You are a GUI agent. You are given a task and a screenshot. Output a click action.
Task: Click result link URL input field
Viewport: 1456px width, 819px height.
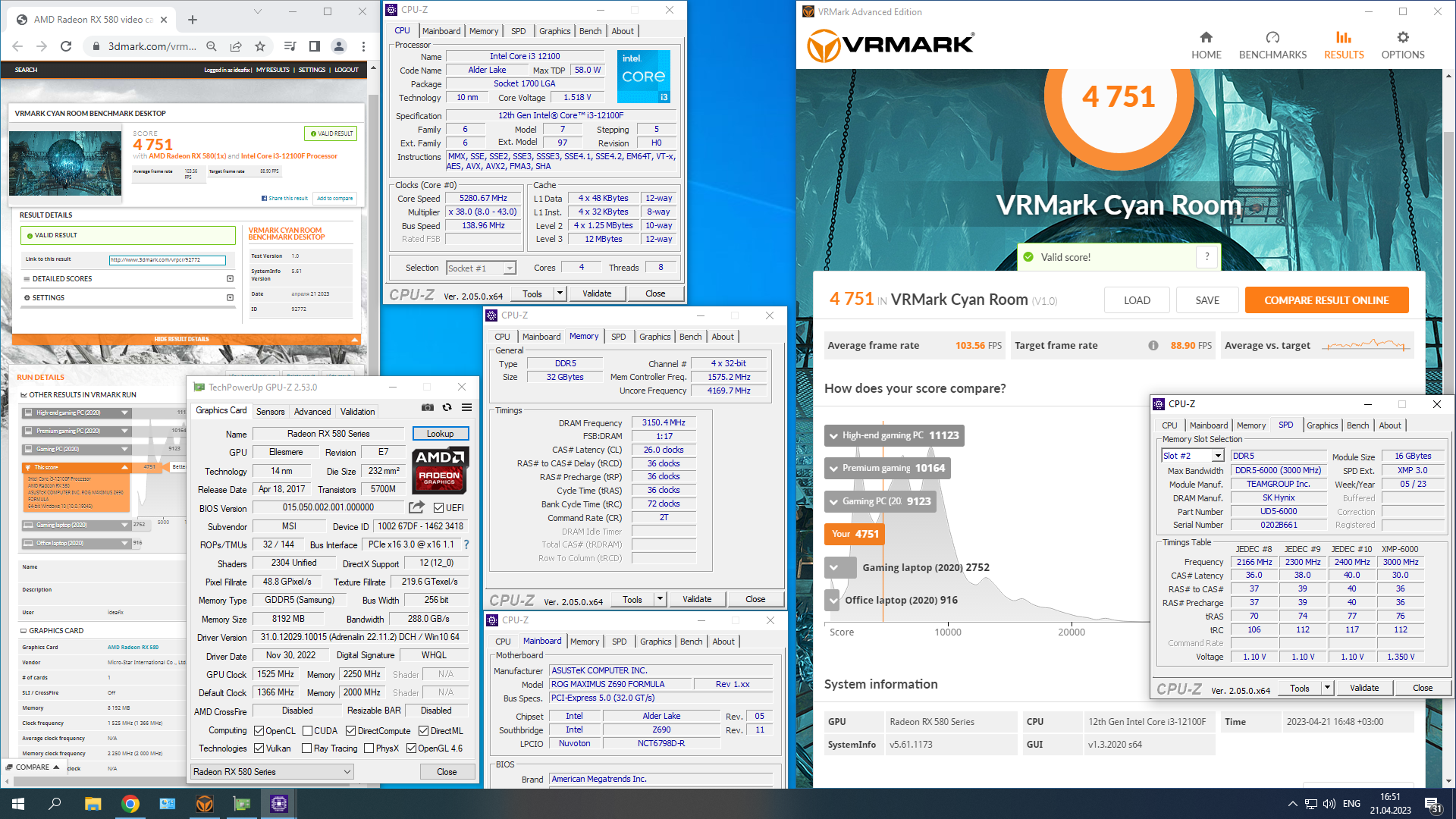coord(168,260)
